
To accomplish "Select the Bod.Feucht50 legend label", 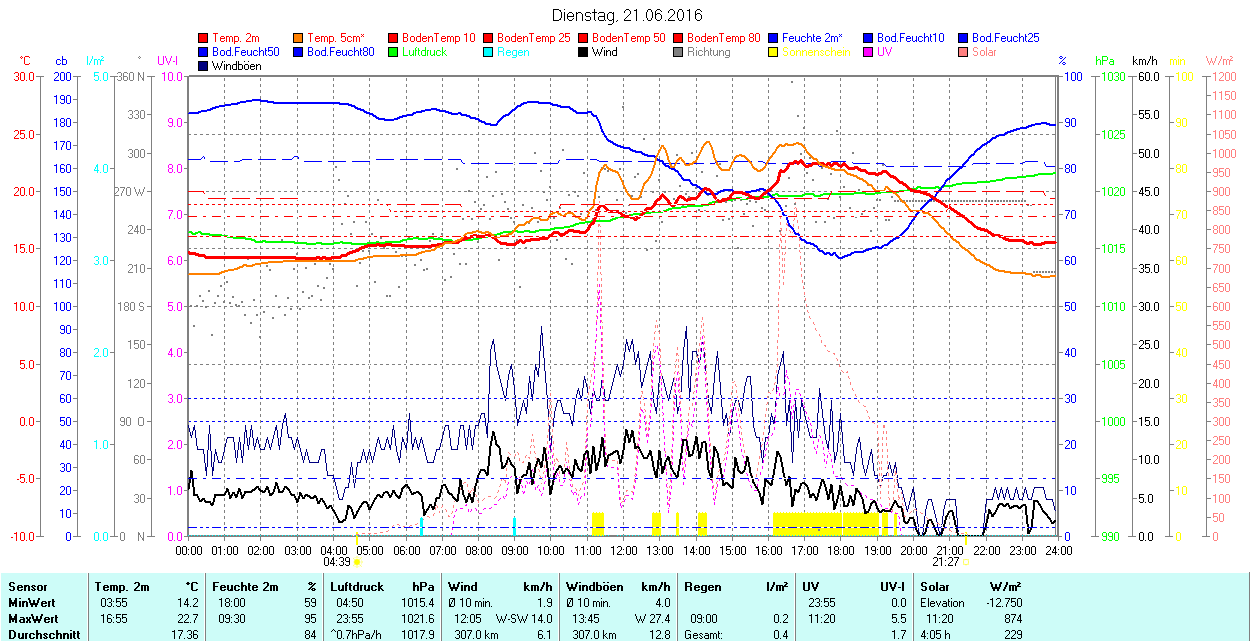I will pos(246,52).
